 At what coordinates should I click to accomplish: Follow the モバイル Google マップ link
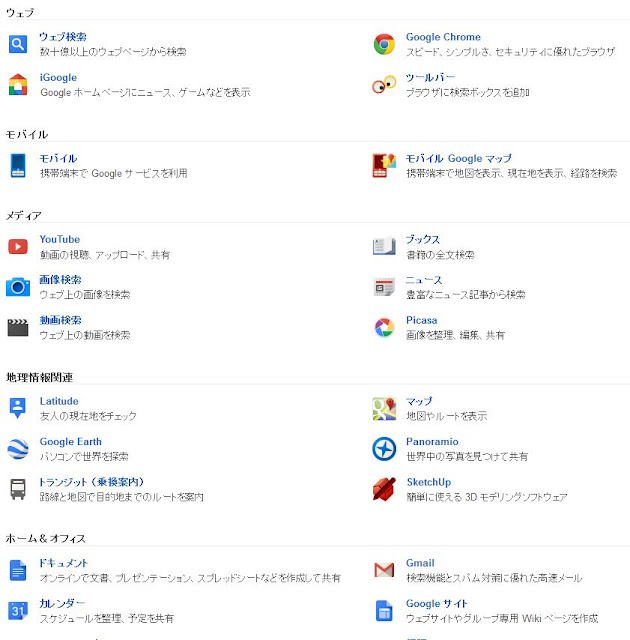[458, 158]
